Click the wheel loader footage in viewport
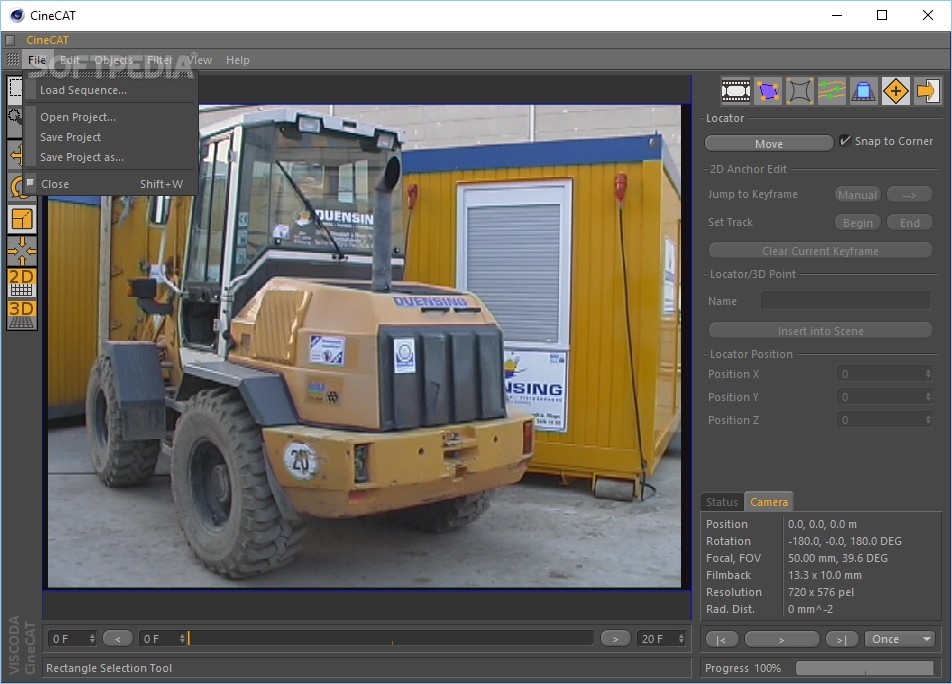The height and width of the screenshot is (684, 952). coord(364,346)
